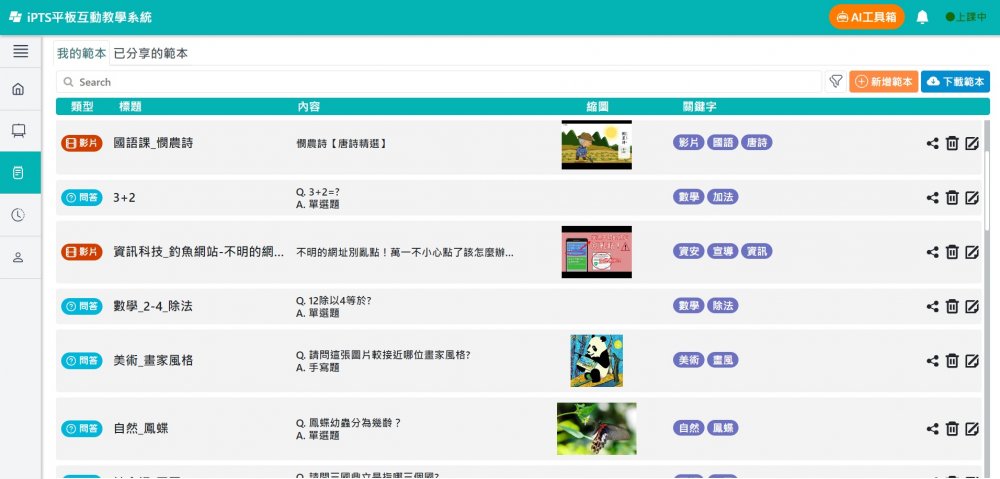Open the user profile icon in sidebar
This screenshot has width=1000, height=479.
(x=18, y=257)
